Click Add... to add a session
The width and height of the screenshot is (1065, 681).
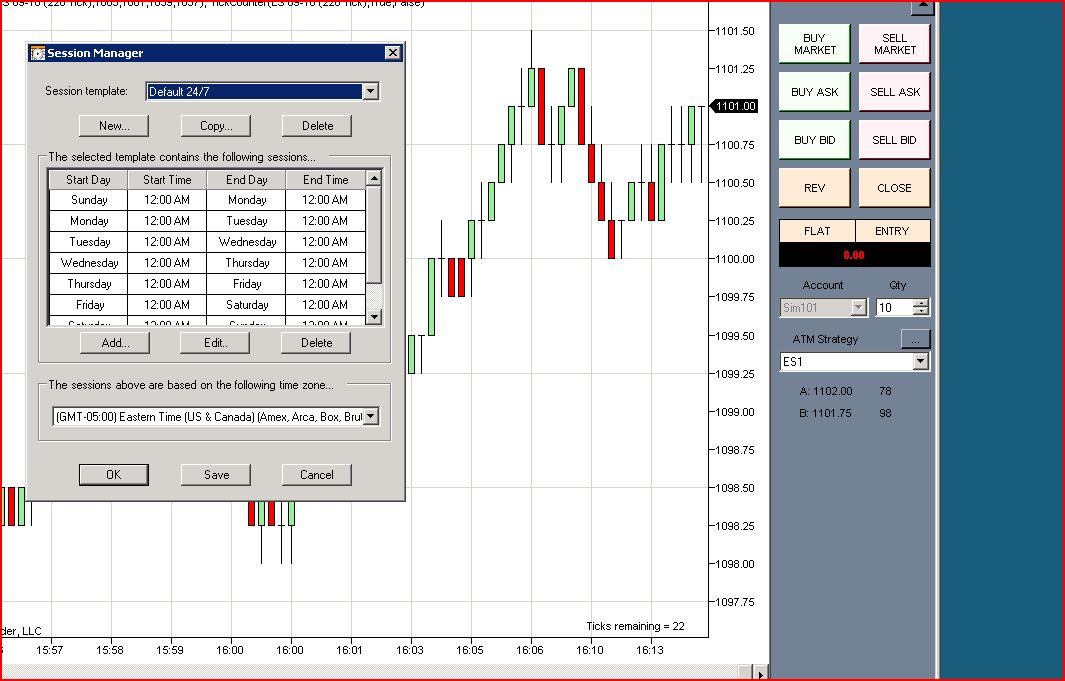[x=115, y=343]
